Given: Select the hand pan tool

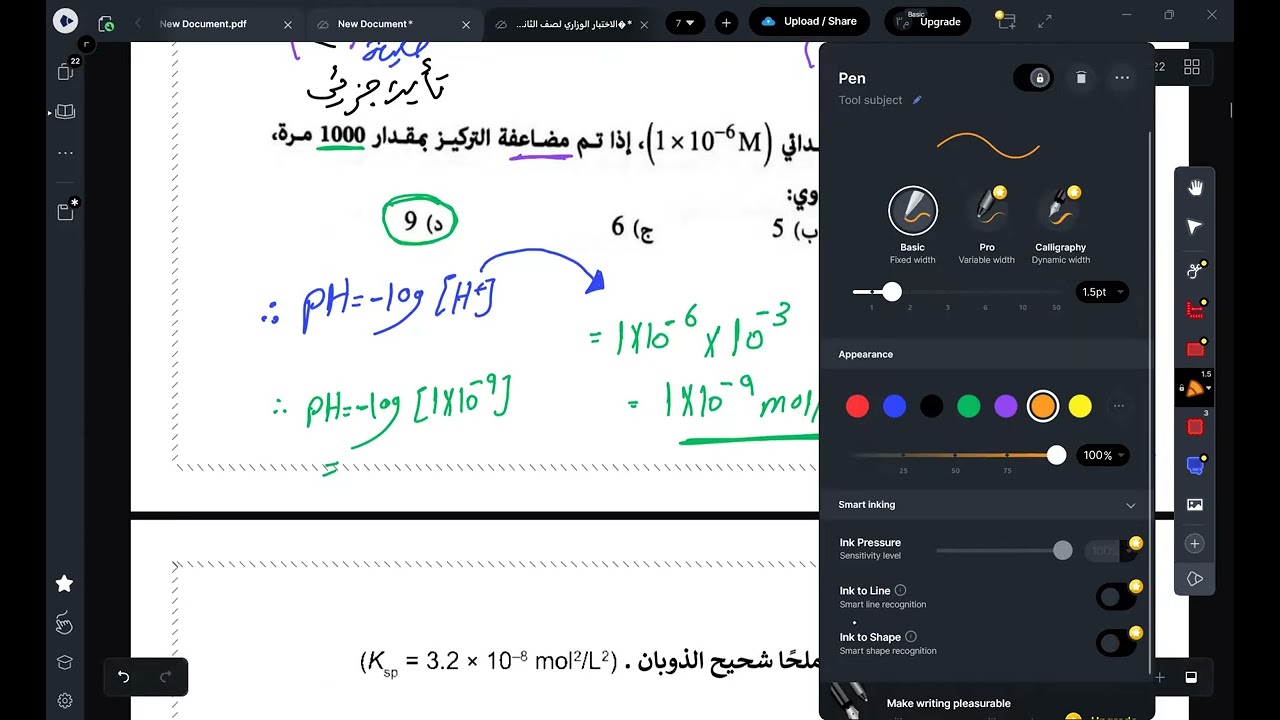Looking at the screenshot, I should click(x=1195, y=188).
